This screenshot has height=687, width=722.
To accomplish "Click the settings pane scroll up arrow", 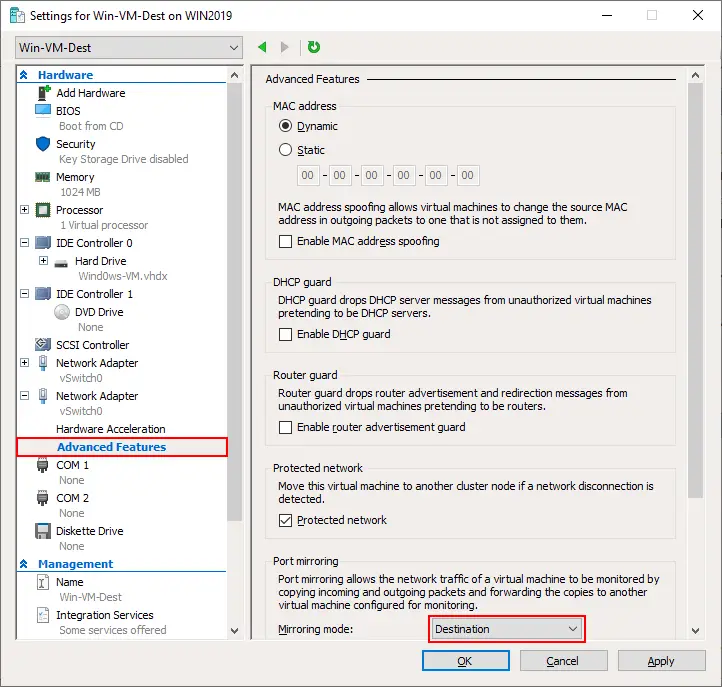I will 695,75.
